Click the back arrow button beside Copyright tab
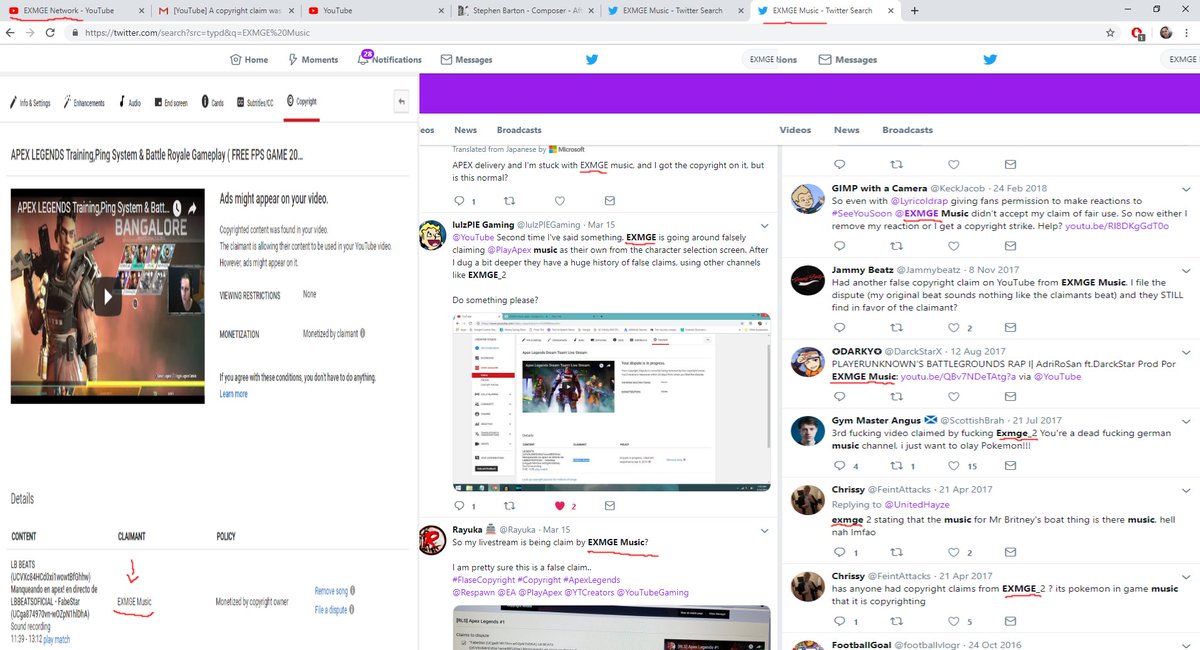1200x650 pixels. tap(402, 101)
